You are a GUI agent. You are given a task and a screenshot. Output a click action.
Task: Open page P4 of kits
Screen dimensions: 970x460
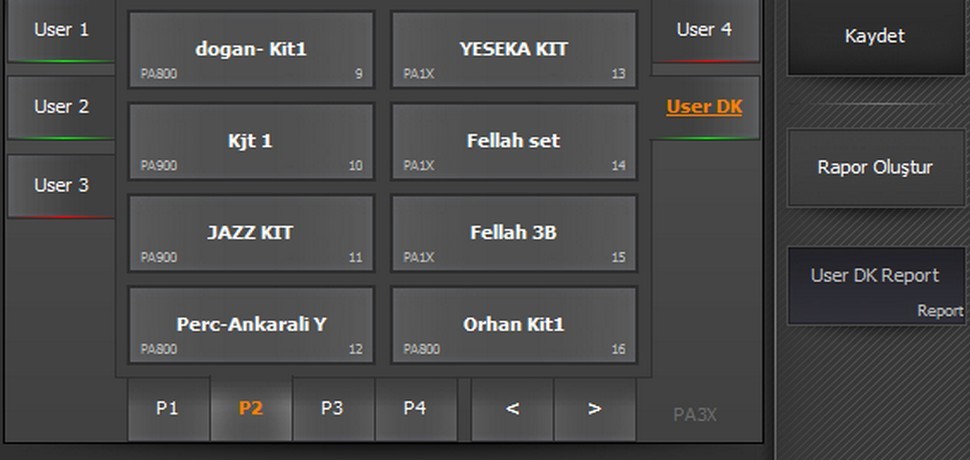tap(414, 408)
